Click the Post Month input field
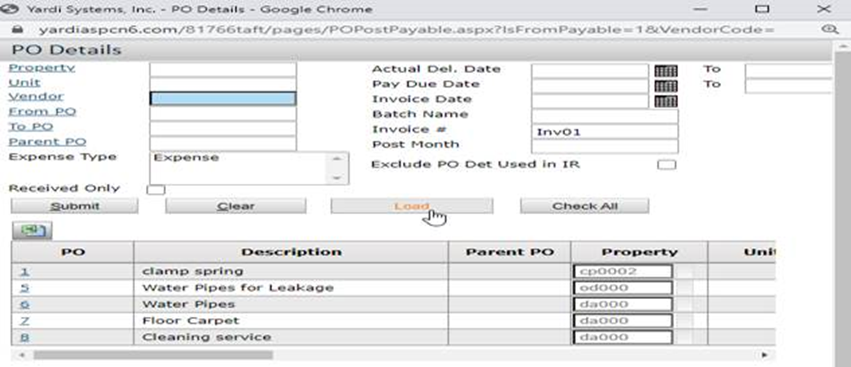This screenshot has height=367, width=851. coord(605,147)
